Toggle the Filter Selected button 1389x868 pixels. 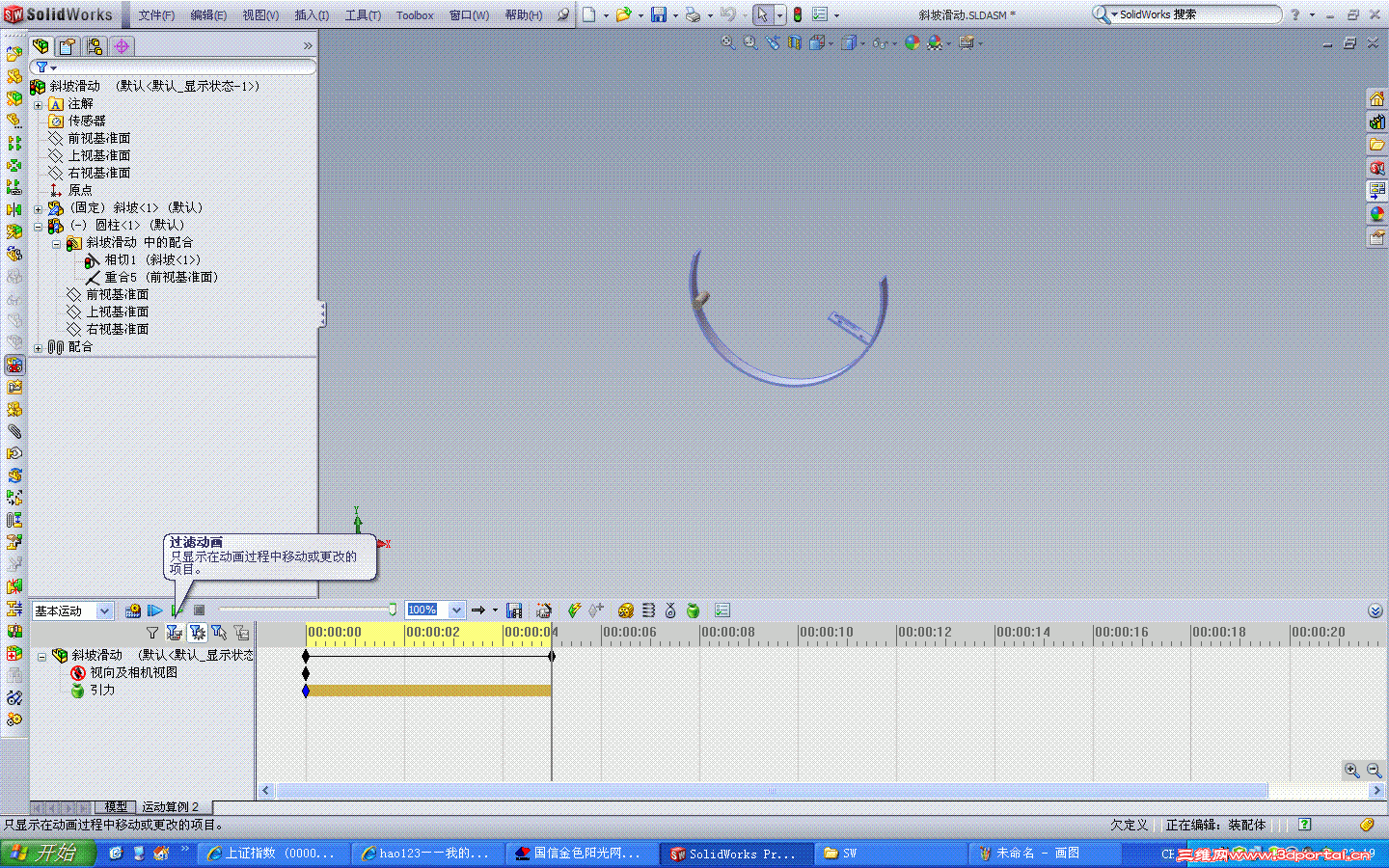tap(219, 633)
